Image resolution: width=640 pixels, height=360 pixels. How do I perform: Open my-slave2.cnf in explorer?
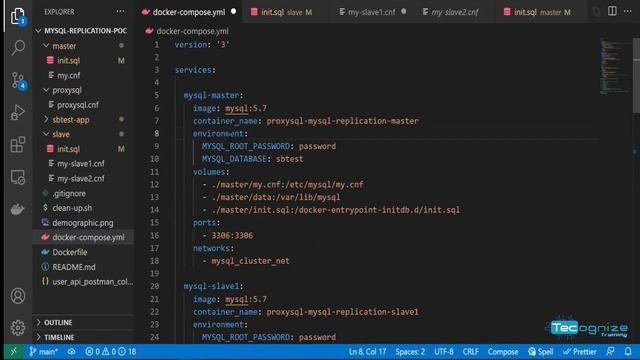[84, 178]
